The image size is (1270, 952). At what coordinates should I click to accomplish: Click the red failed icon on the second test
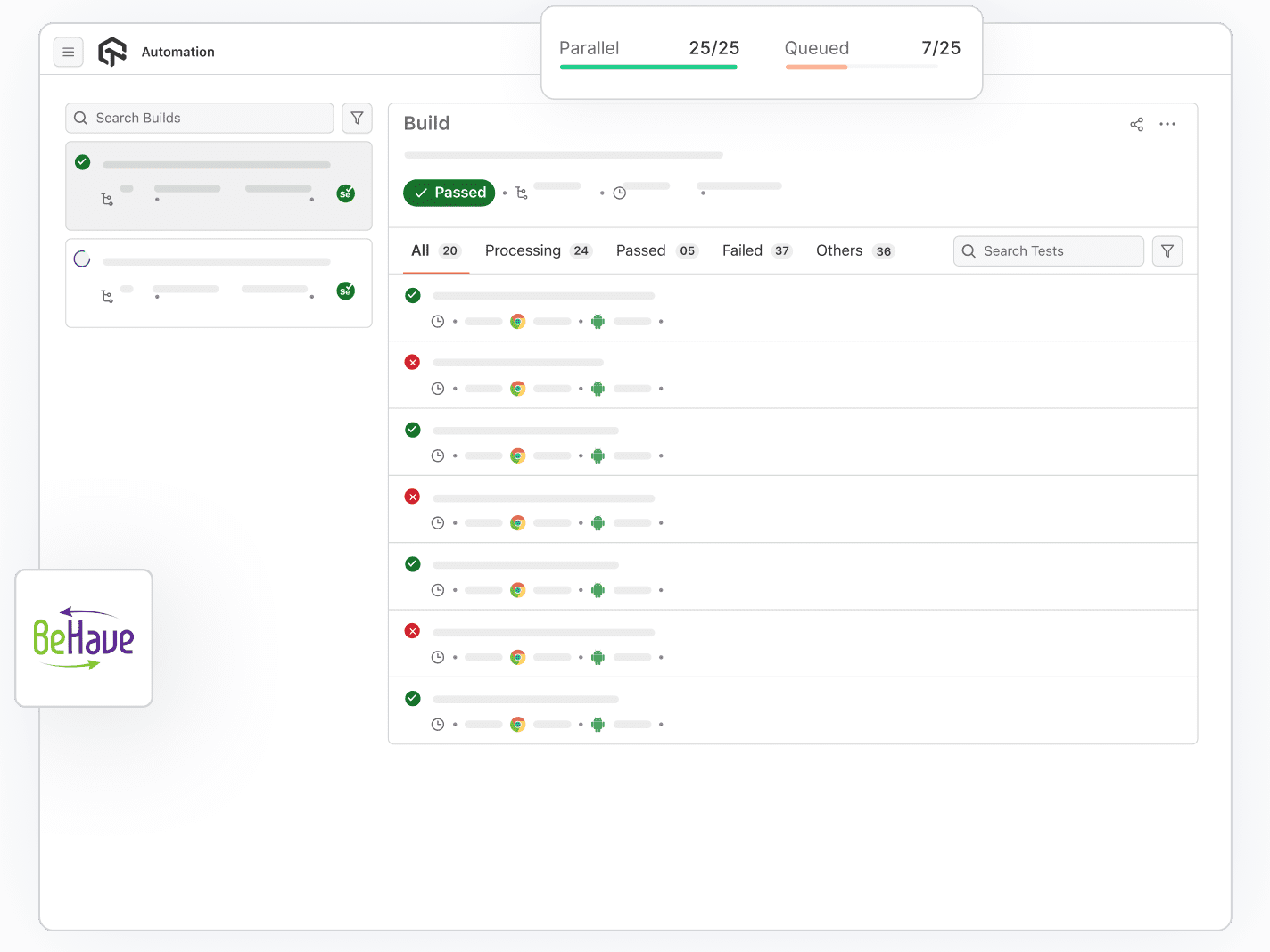412,362
